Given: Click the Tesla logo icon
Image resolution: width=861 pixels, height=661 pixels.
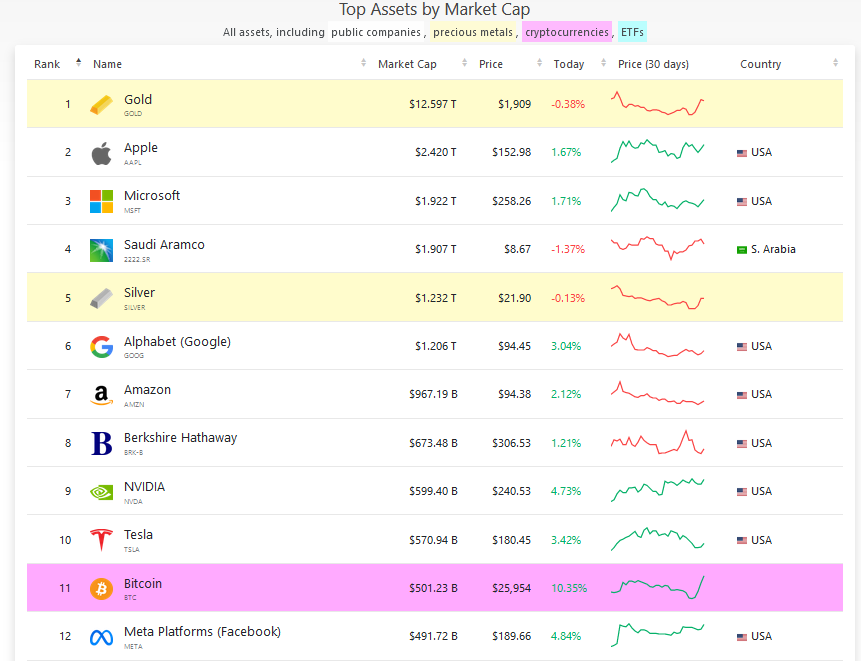Looking at the screenshot, I should [x=101, y=540].
